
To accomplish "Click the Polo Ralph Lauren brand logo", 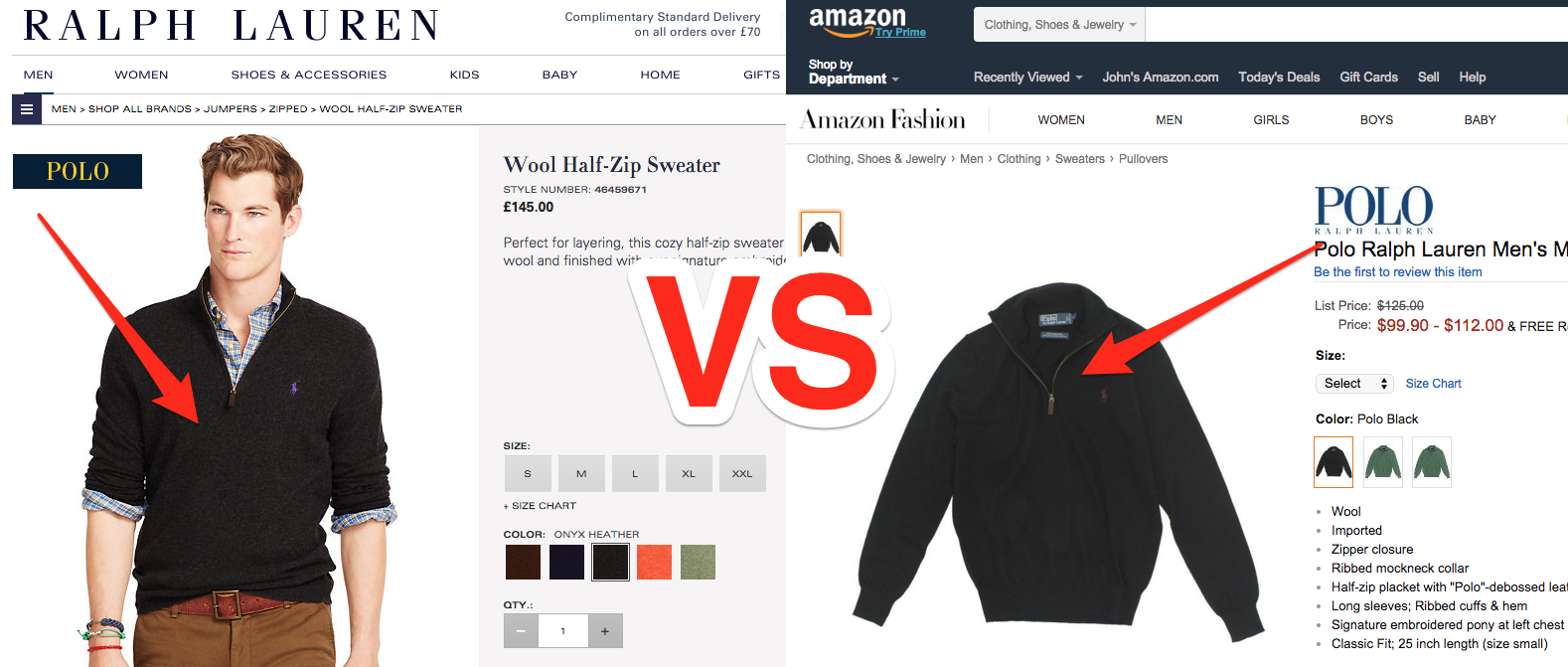I will [x=1373, y=209].
